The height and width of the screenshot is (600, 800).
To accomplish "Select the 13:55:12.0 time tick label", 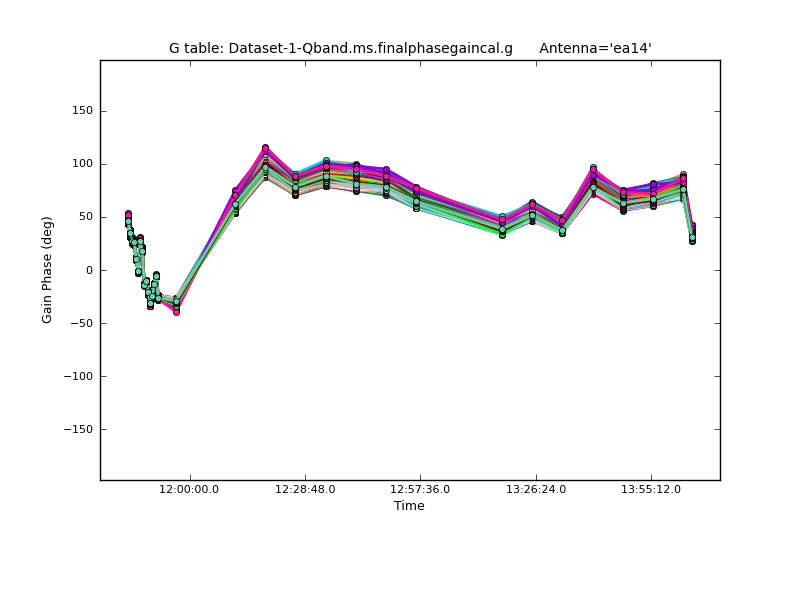I will click(x=651, y=489).
